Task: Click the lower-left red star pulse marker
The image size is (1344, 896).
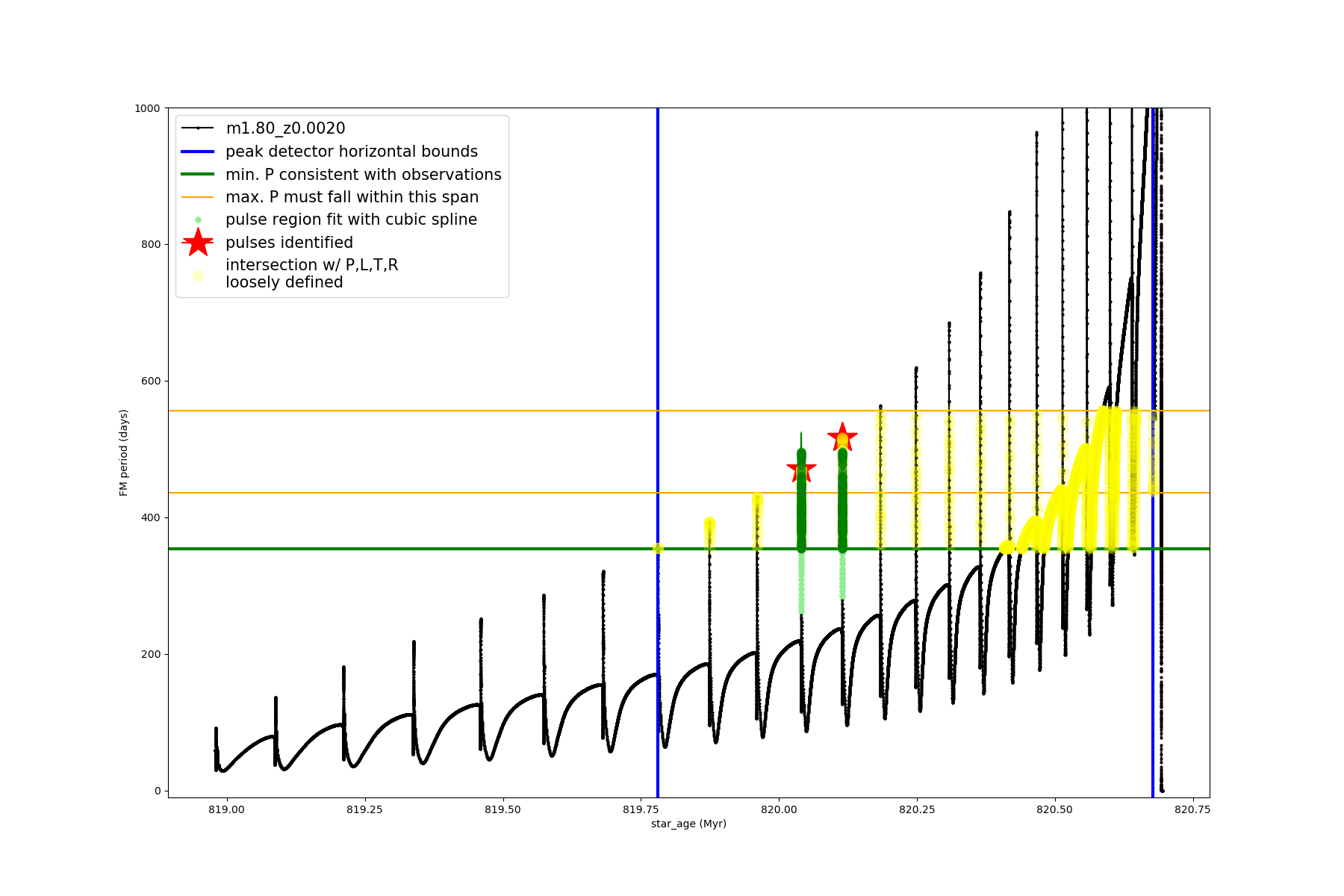Action: [801, 470]
